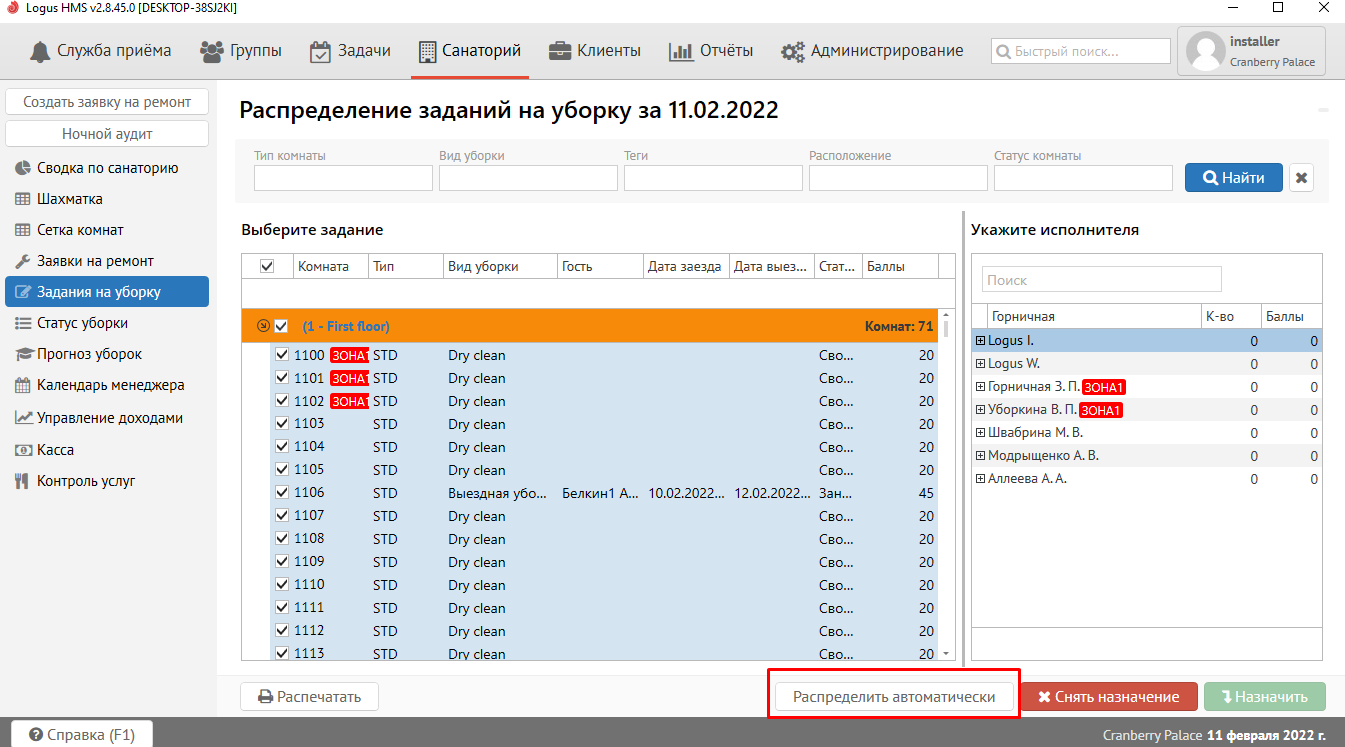Click the calendar icon for Календарь менеджера
This screenshot has height=747, width=1345.
(x=22, y=385)
